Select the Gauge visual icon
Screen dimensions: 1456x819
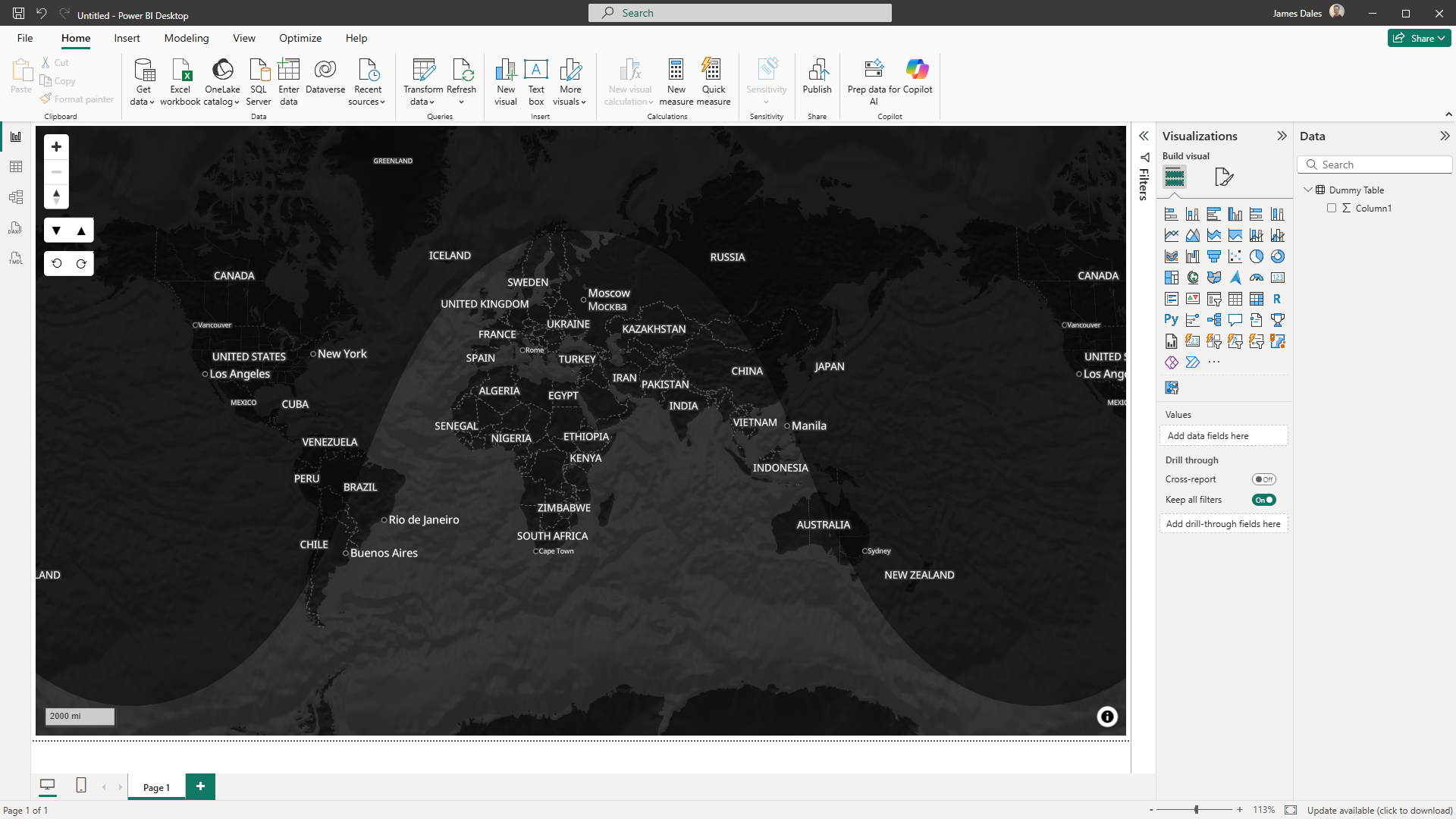click(1257, 278)
